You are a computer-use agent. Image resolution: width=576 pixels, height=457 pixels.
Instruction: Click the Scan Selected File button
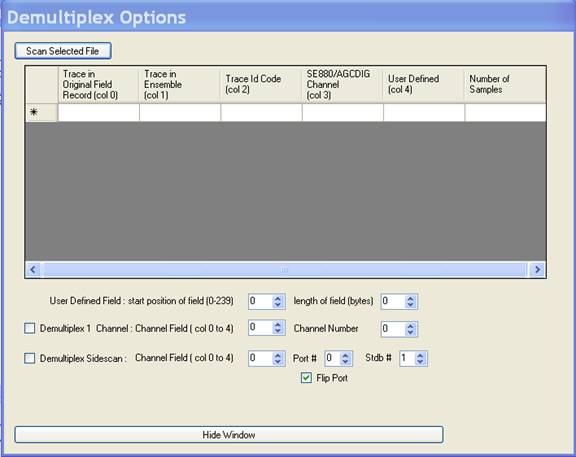63,51
